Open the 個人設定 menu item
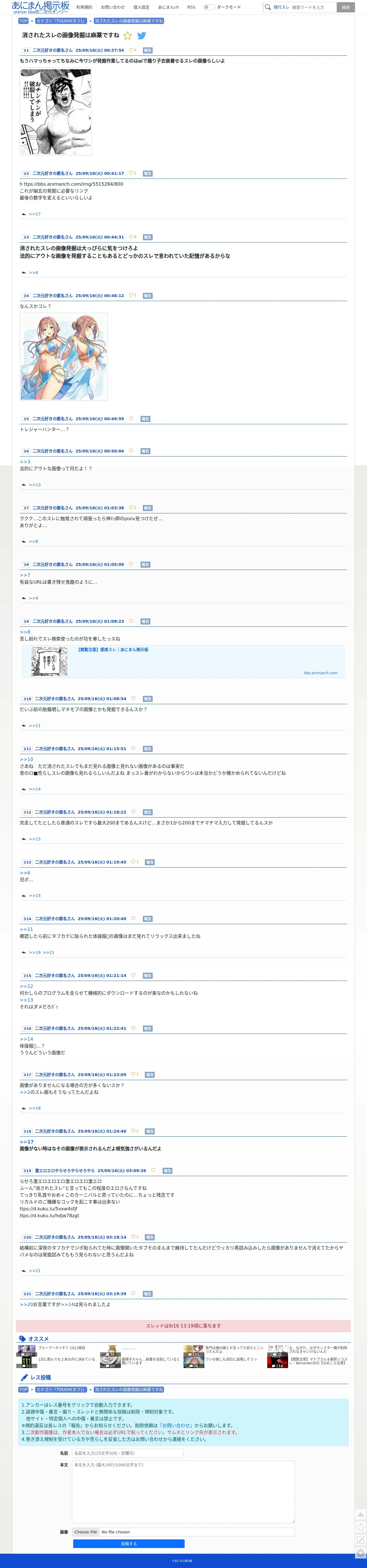This screenshot has height=1568, width=367. coord(141,7)
